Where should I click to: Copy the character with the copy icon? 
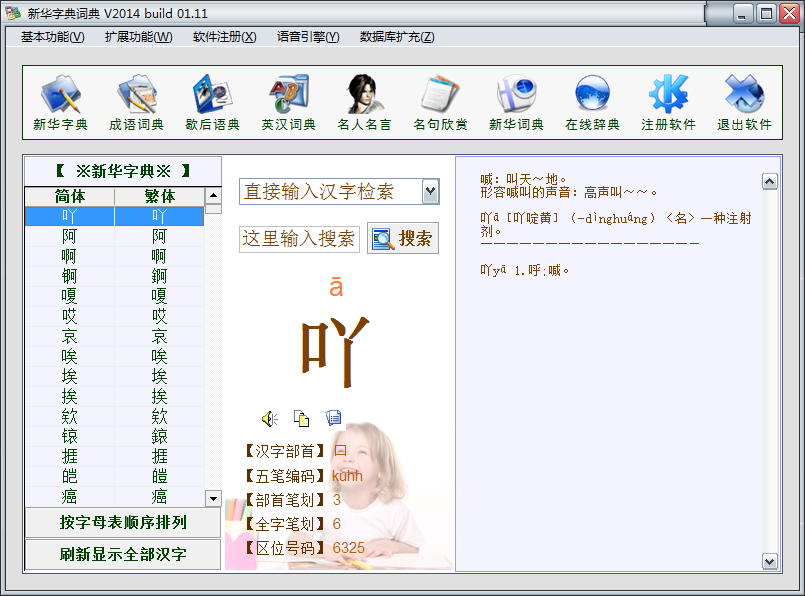point(301,419)
